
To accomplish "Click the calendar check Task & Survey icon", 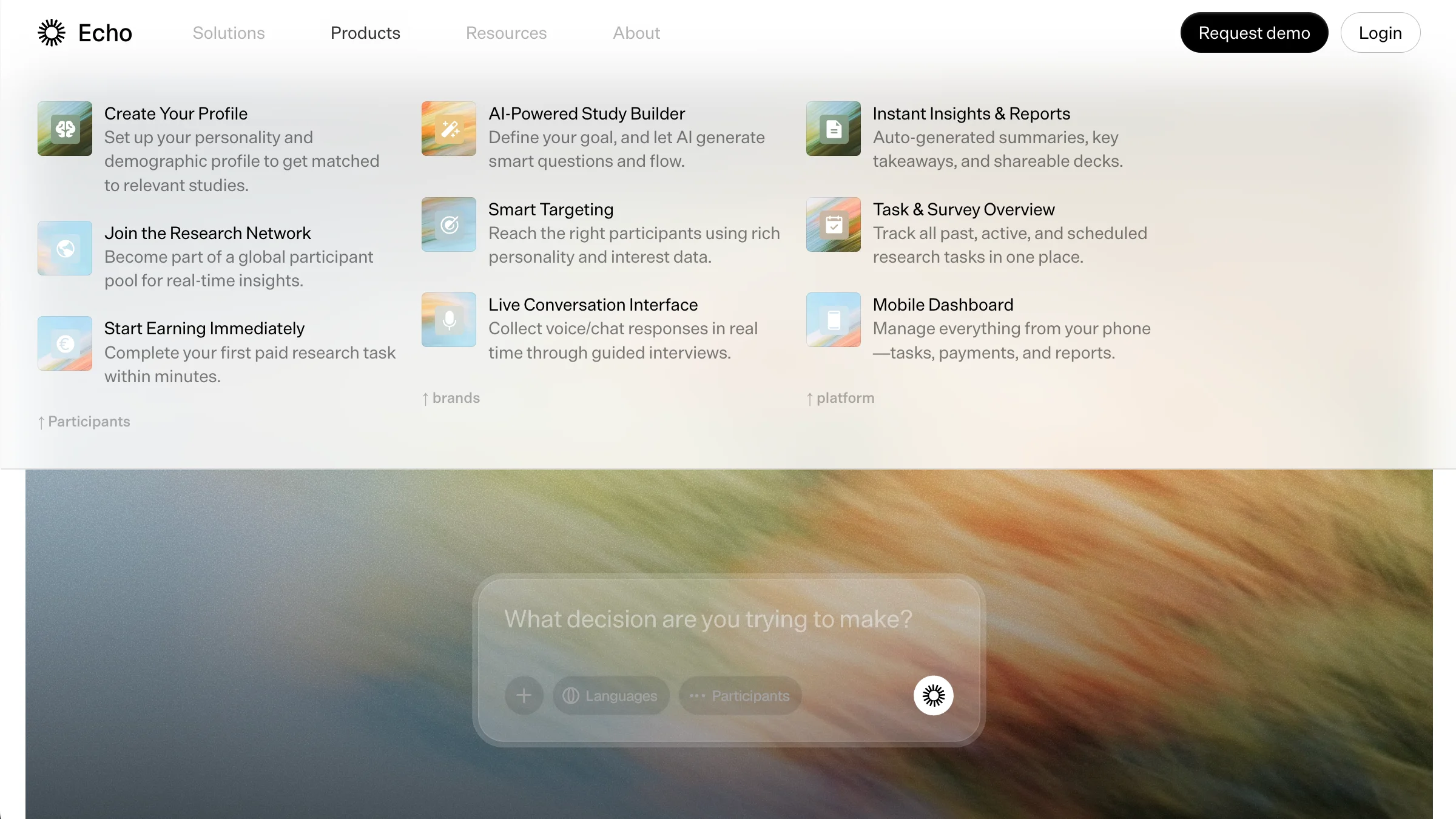I will click(834, 224).
